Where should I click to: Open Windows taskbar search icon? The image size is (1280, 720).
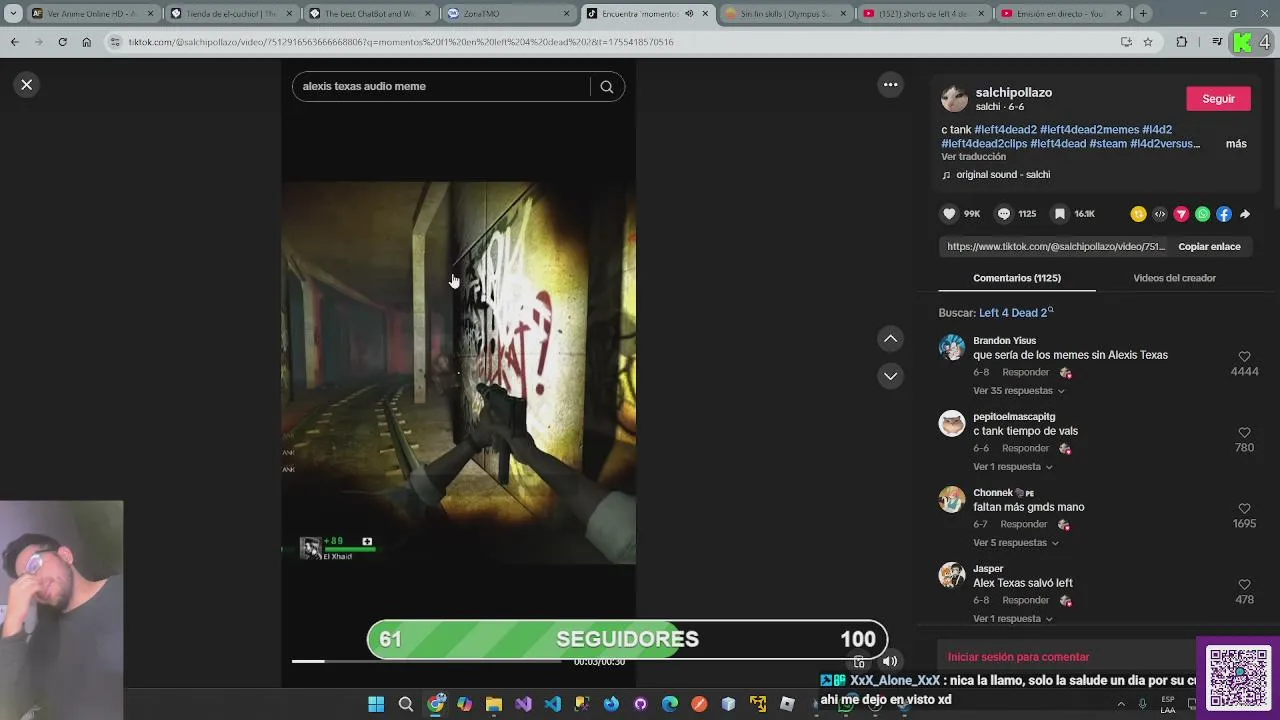pos(406,705)
